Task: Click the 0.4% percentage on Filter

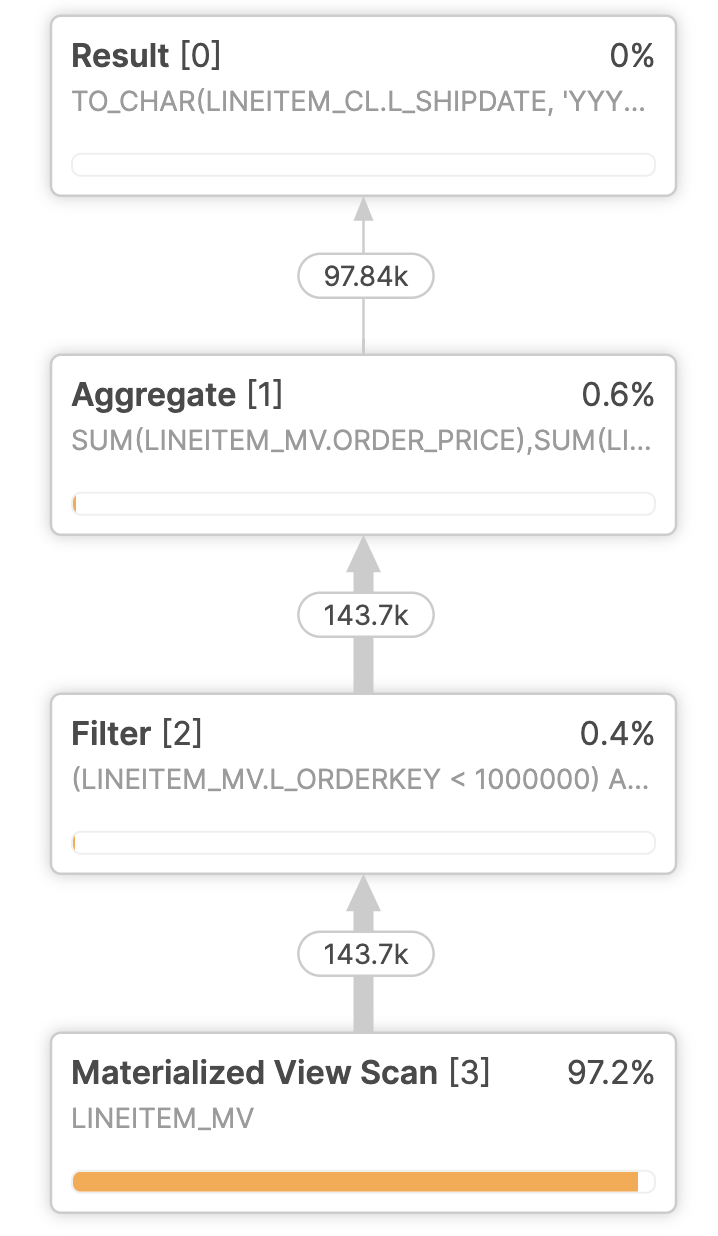Action: (617, 734)
